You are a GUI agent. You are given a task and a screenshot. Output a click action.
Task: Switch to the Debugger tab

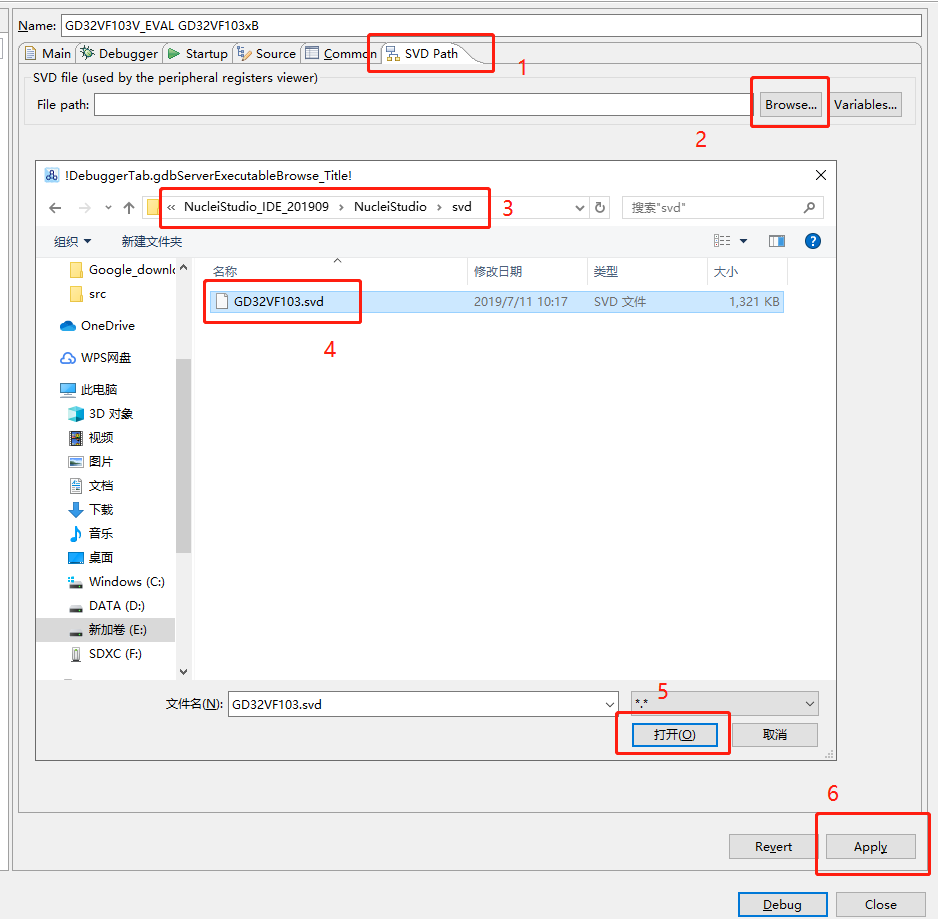[x=120, y=54]
